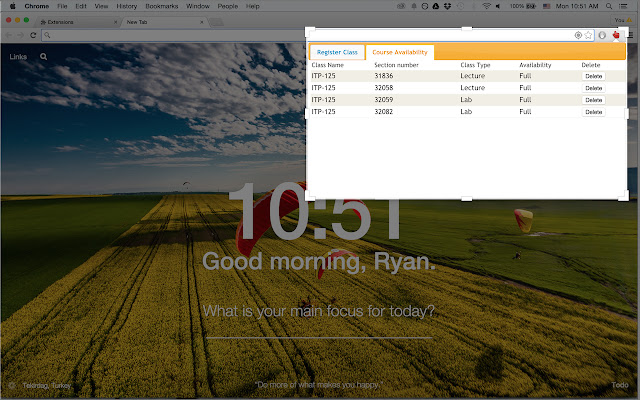
Task: Click the location target icon in address bar
Action: pyautogui.click(x=578, y=35)
